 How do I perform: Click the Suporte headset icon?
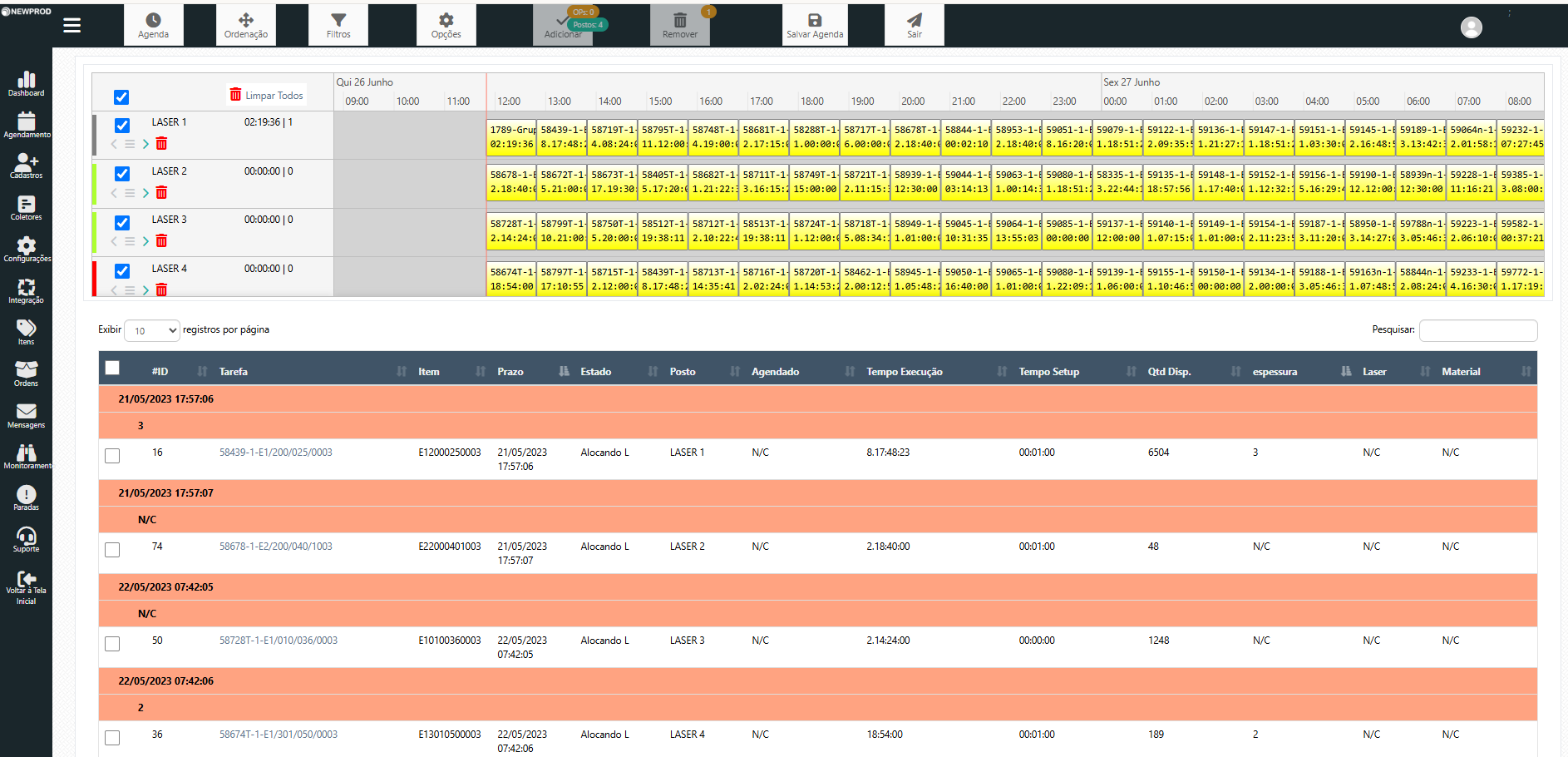(x=26, y=539)
